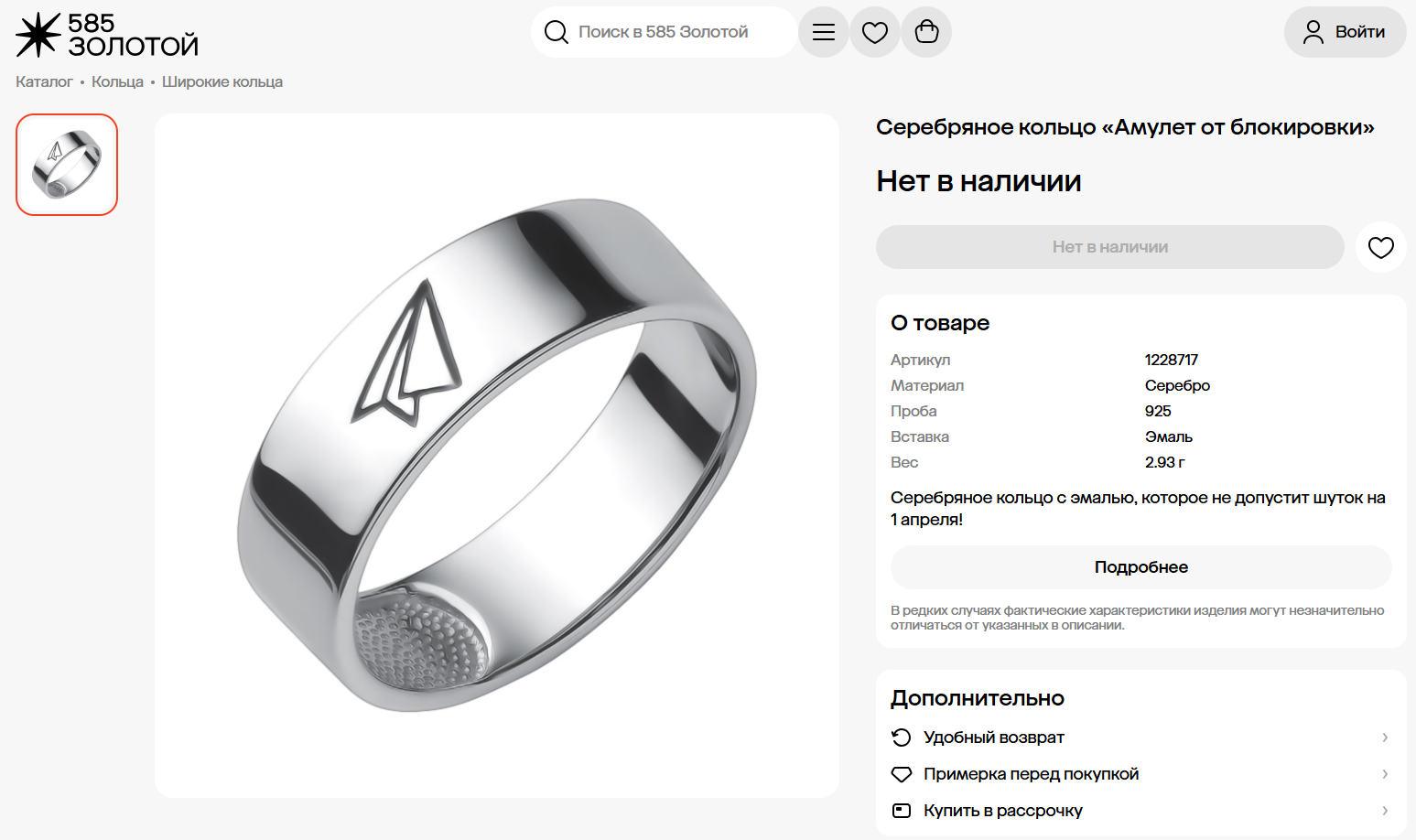Image resolution: width=1416 pixels, height=840 pixels.
Task: Open the favorites heart icon in header
Action: coord(875,32)
